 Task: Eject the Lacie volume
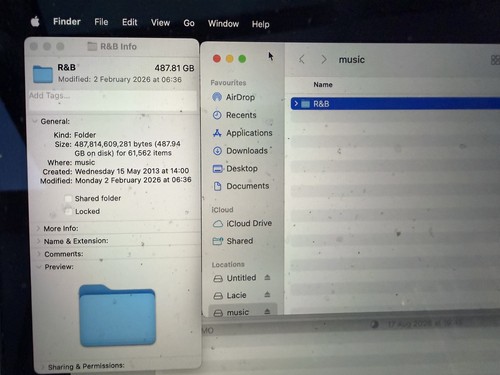[267, 294]
